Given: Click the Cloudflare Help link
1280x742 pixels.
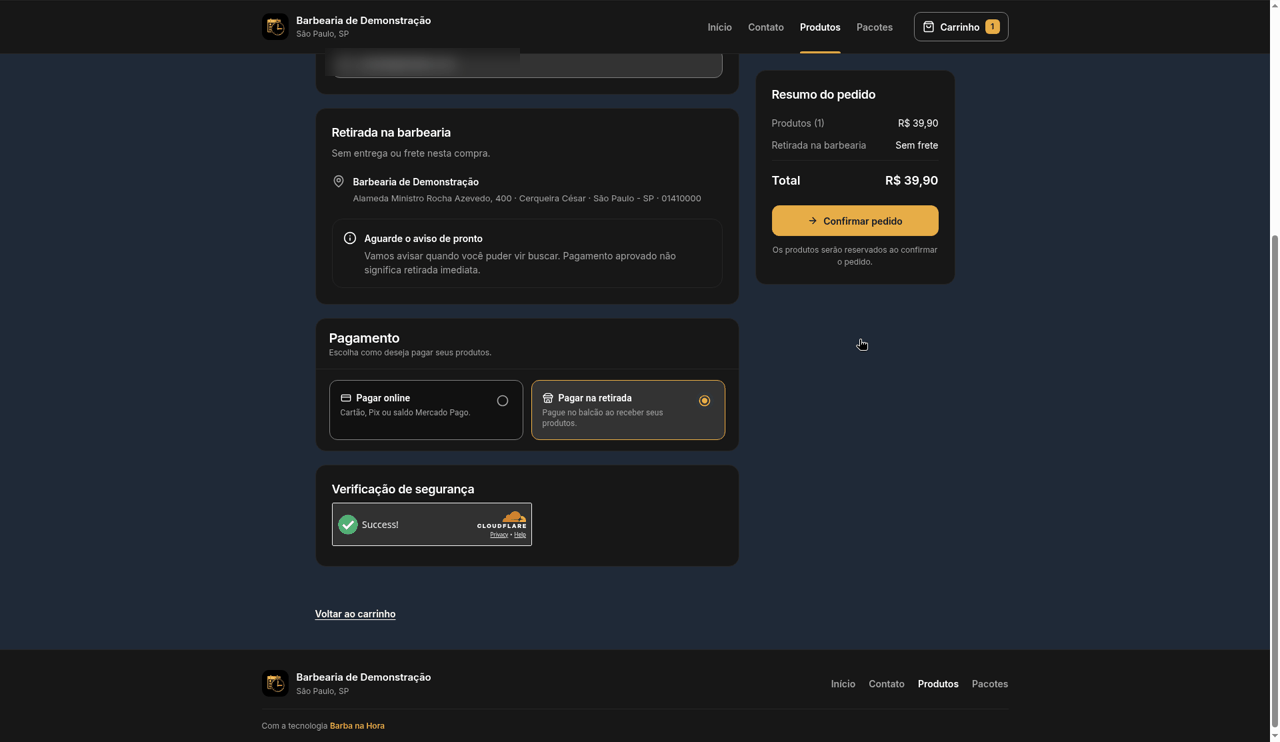Looking at the screenshot, I should tap(520, 535).
